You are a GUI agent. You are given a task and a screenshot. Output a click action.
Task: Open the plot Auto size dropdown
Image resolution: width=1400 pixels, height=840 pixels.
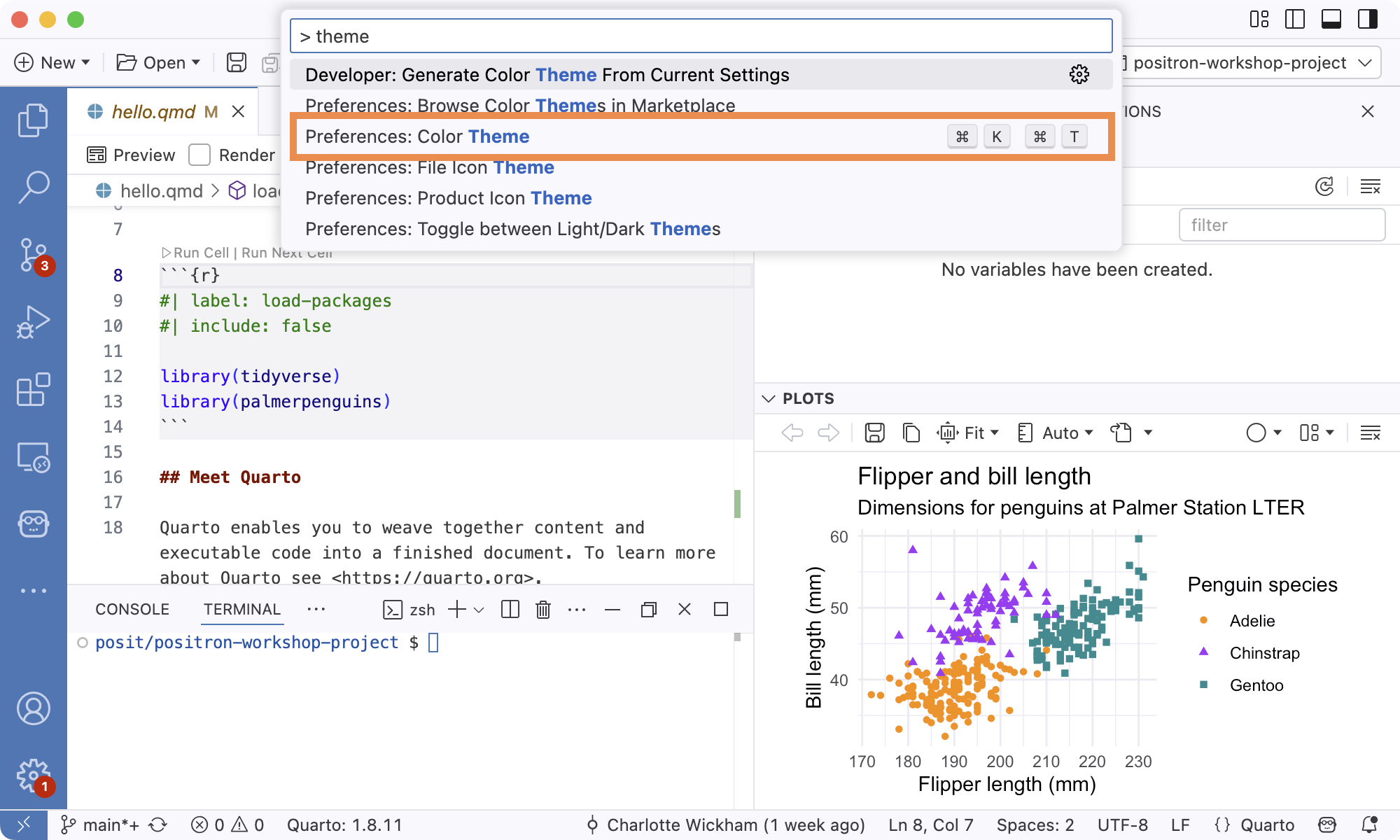[1055, 433]
